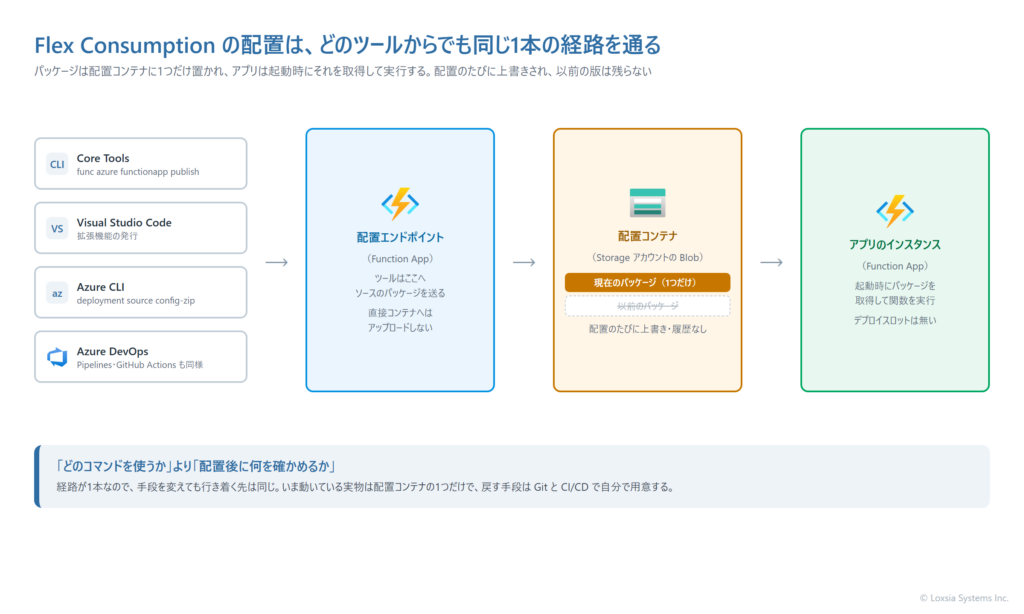Click the lightning icon above 配置エンドポイント
Image resolution: width=1024 pixels, height=614 pixels.
(400, 204)
